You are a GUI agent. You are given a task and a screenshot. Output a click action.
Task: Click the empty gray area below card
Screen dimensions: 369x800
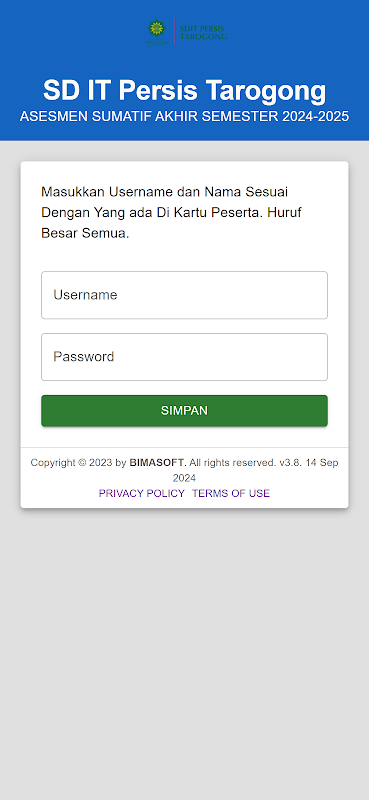(184, 653)
